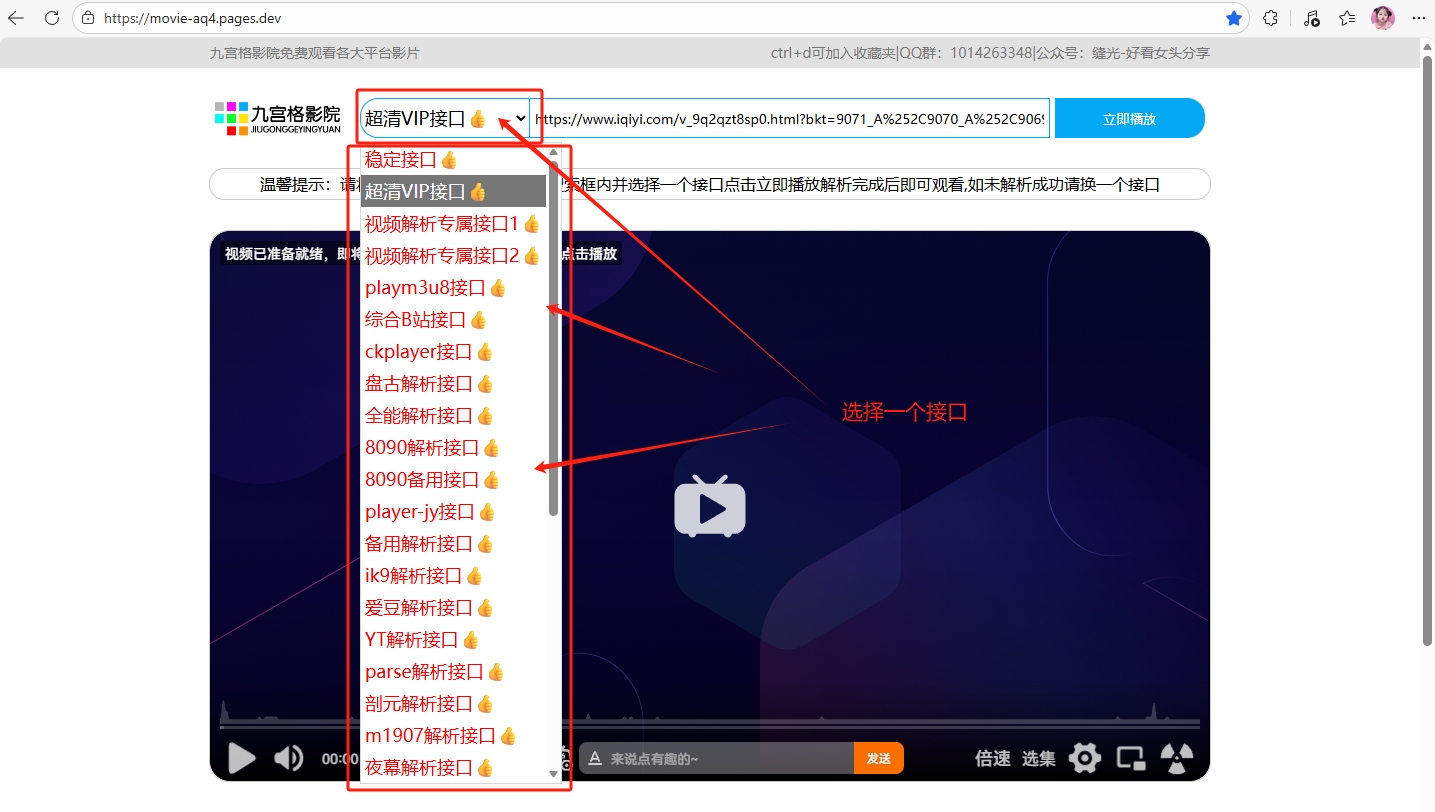Open the 选集 episode selection list
The height and width of the screenshot is (812, 1435).
(x=1038, y=758)
